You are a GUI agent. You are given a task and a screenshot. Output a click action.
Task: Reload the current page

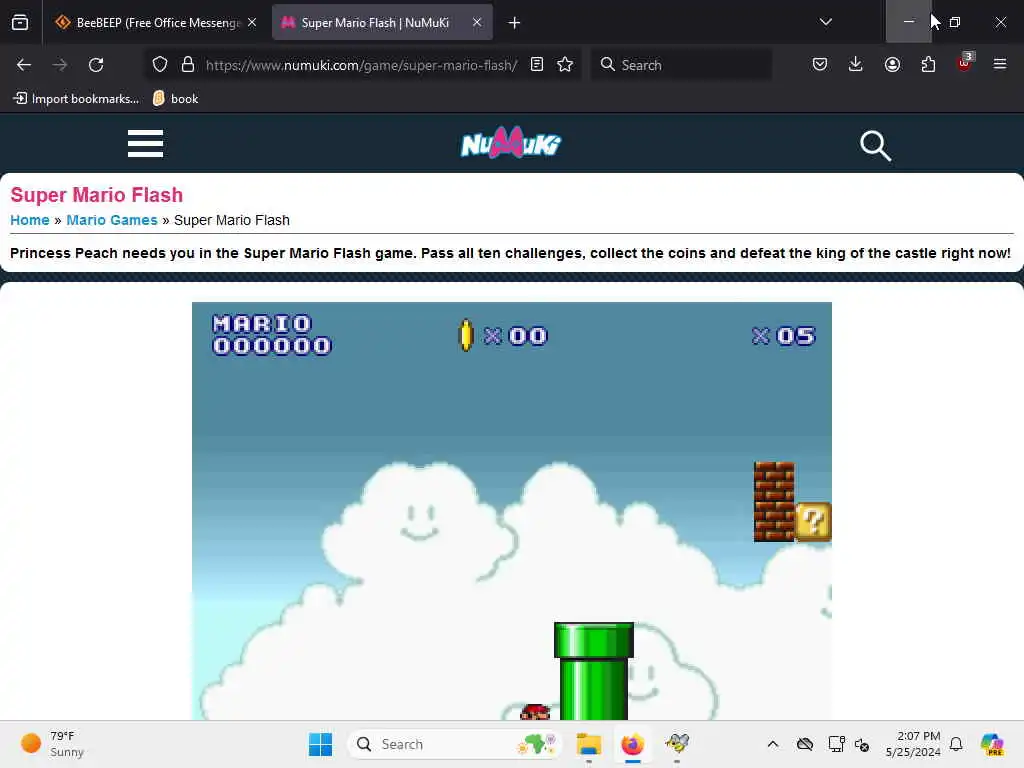(96, 65)
